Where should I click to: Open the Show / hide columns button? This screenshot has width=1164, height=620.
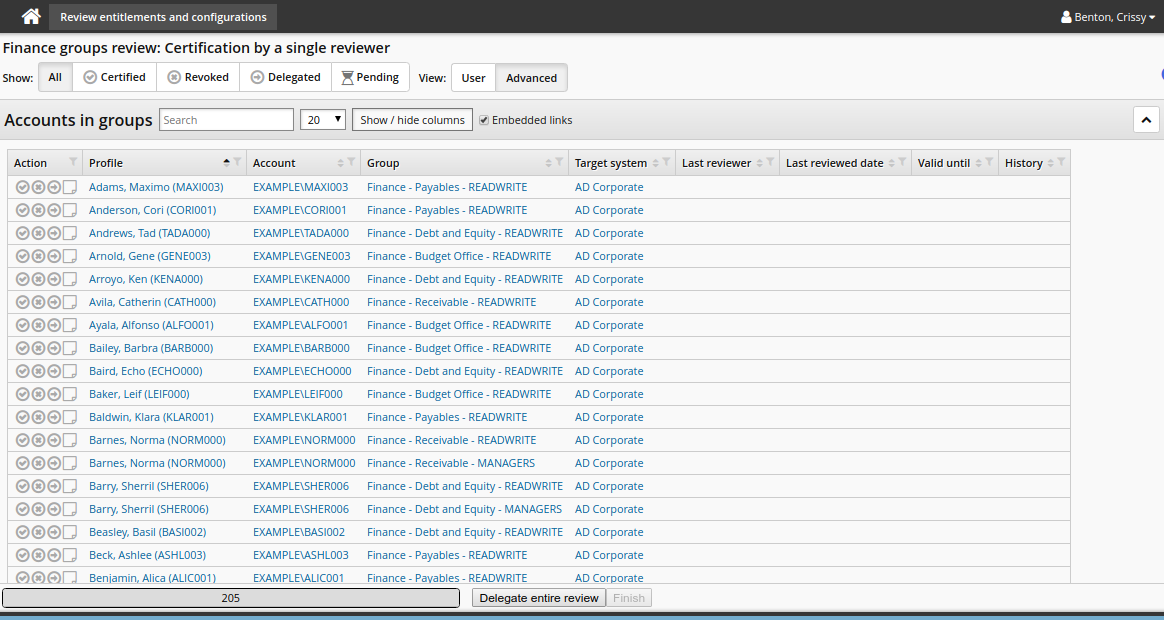click(x=412, y=120)
